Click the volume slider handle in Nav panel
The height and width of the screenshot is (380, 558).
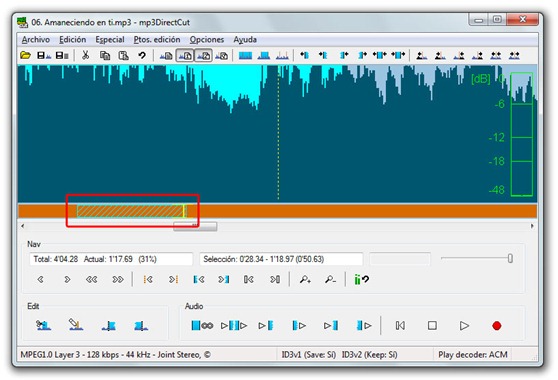coord(510,258)
